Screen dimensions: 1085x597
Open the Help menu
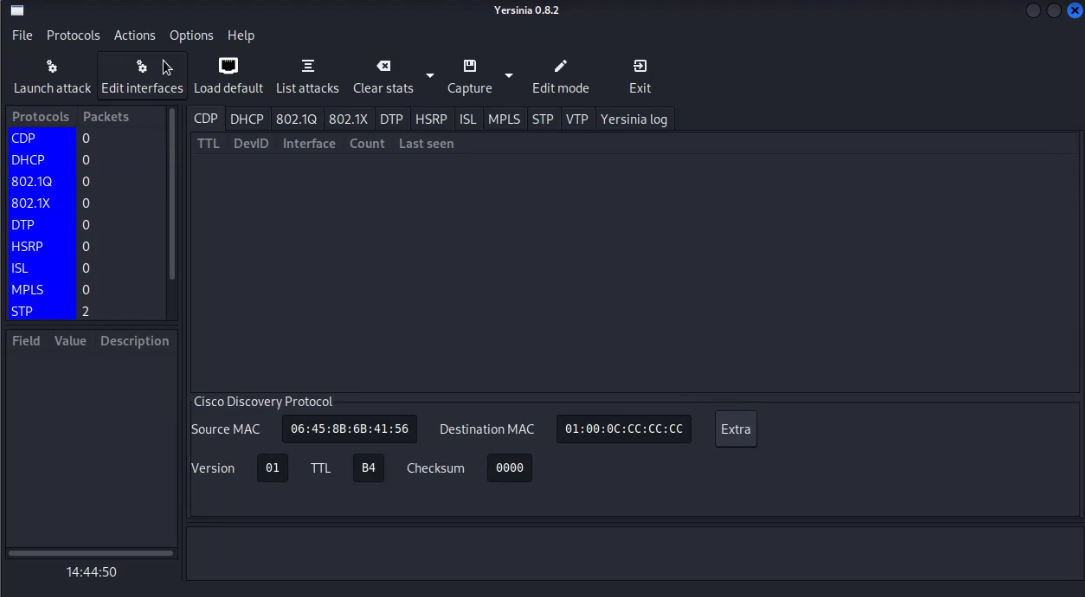(241, 35)
